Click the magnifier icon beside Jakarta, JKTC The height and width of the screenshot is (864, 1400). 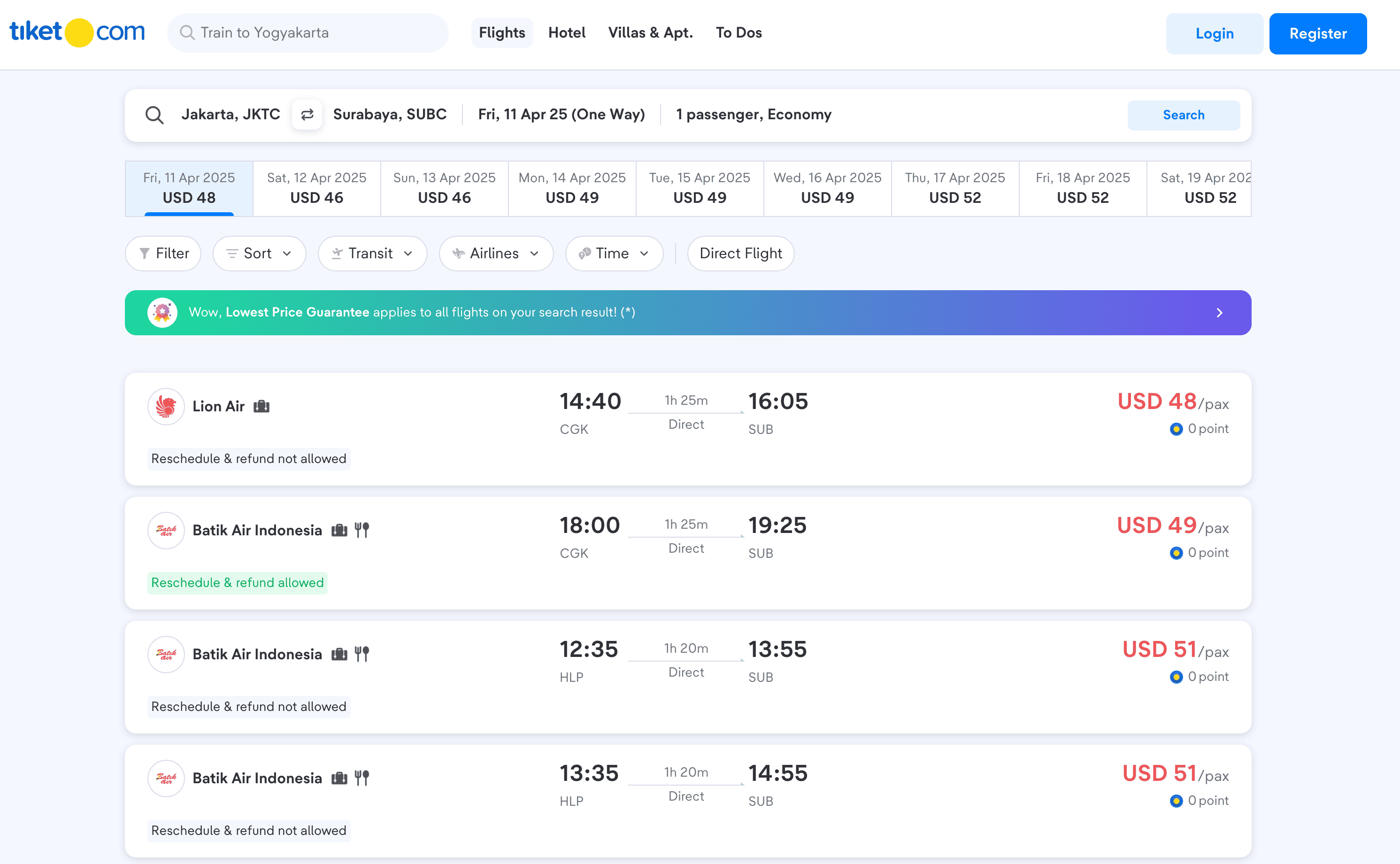[x=154, y=115]
